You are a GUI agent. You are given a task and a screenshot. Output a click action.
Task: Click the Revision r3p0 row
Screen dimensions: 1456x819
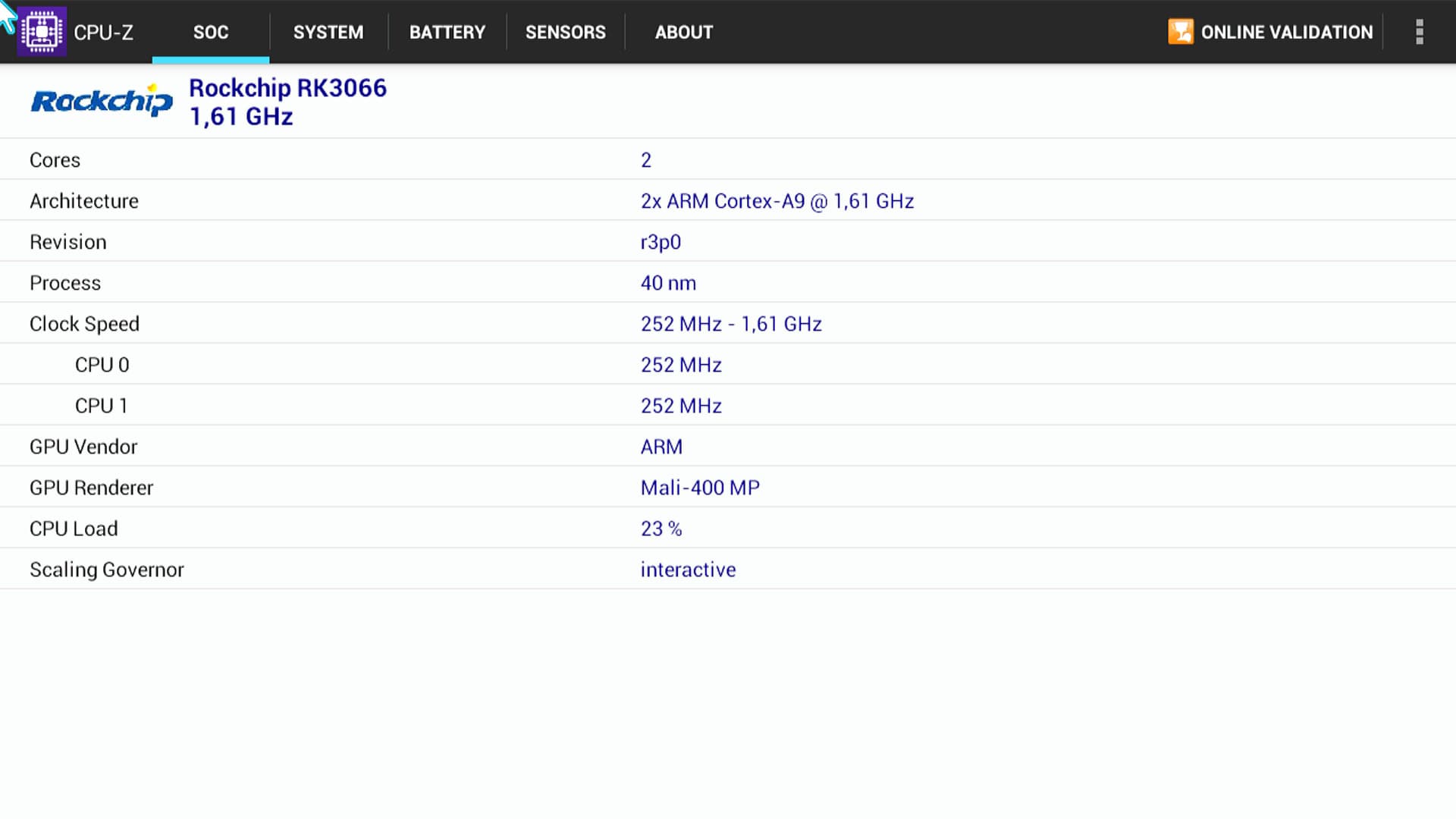click(x=660, y=242)
